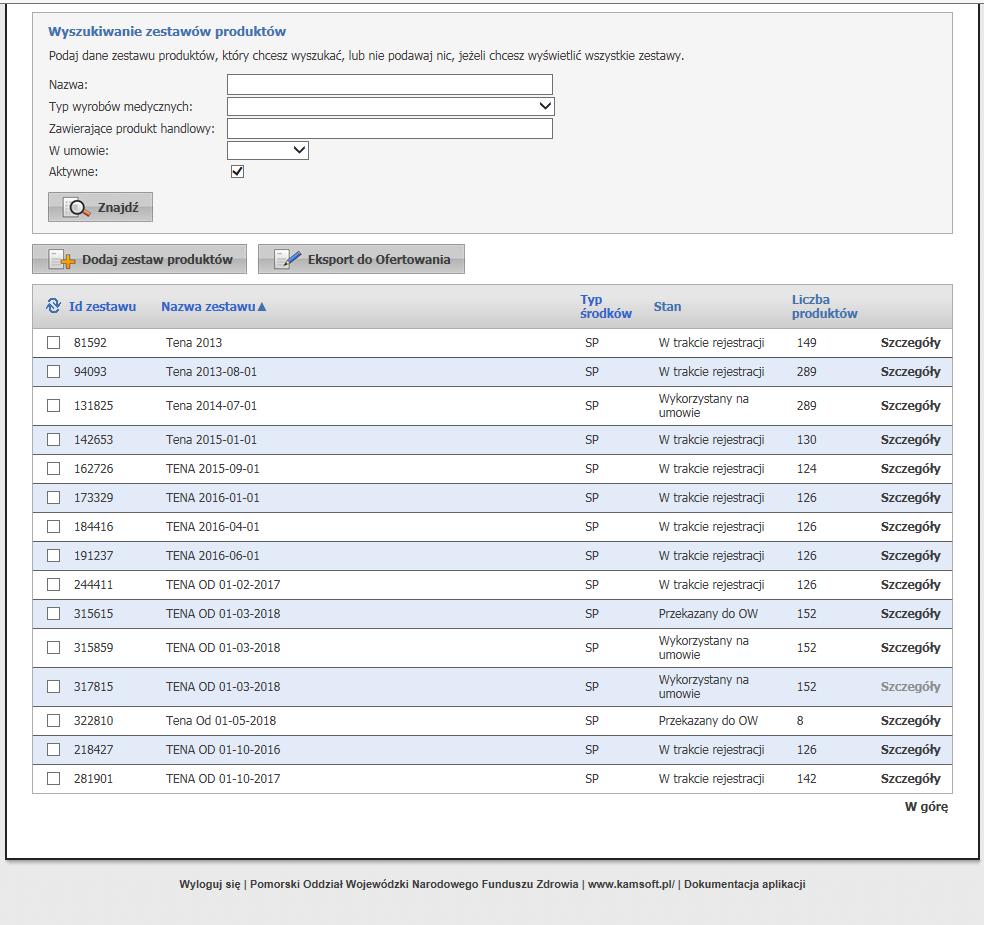Screen dimensions: 984x925
Task: Check the box for set 315859
Action: pyautogui.click(x=54, y=647)
